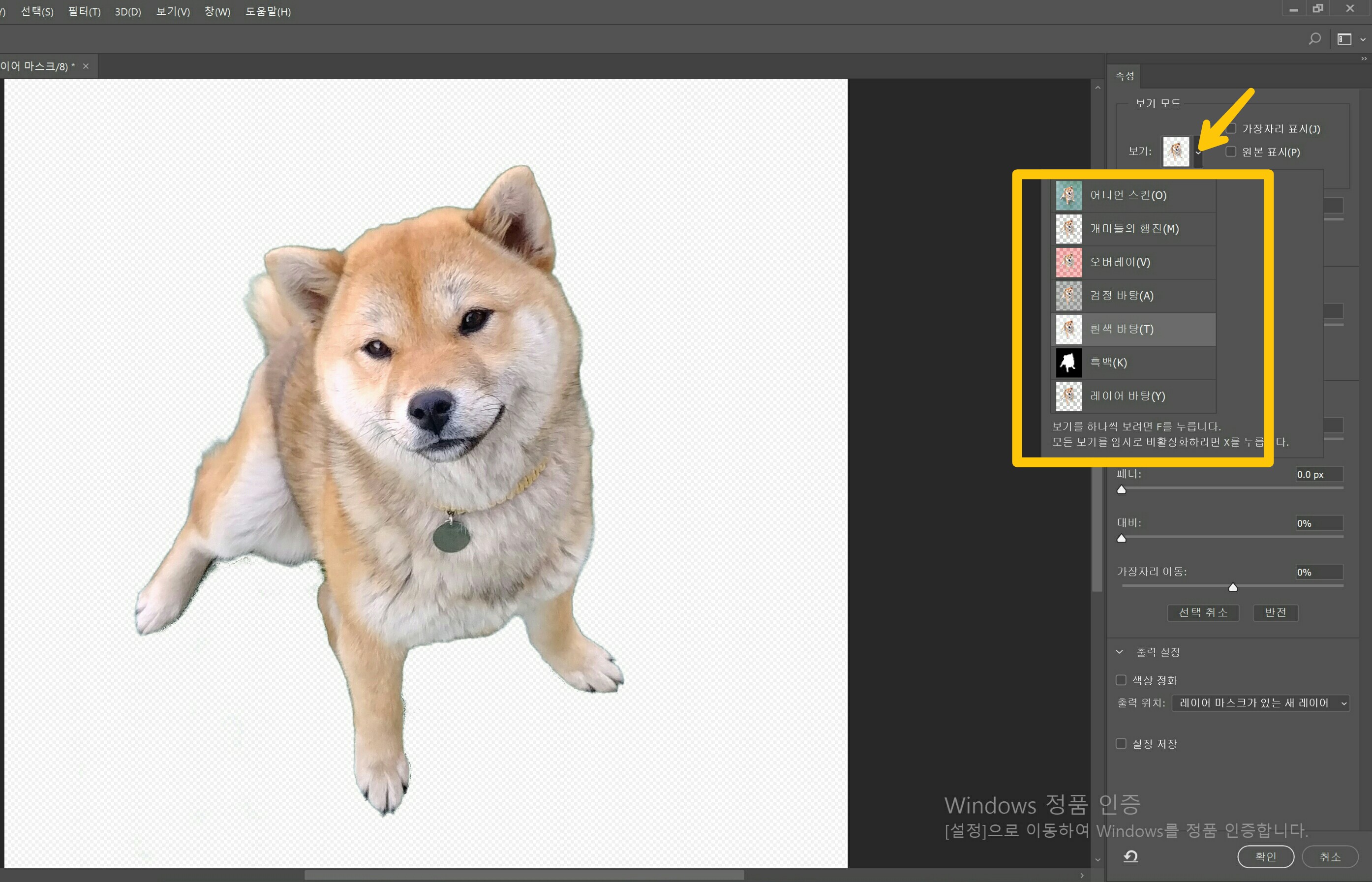
Task: Enable the 원본 표시 checkbox
Action: [x=1230, y=152]
